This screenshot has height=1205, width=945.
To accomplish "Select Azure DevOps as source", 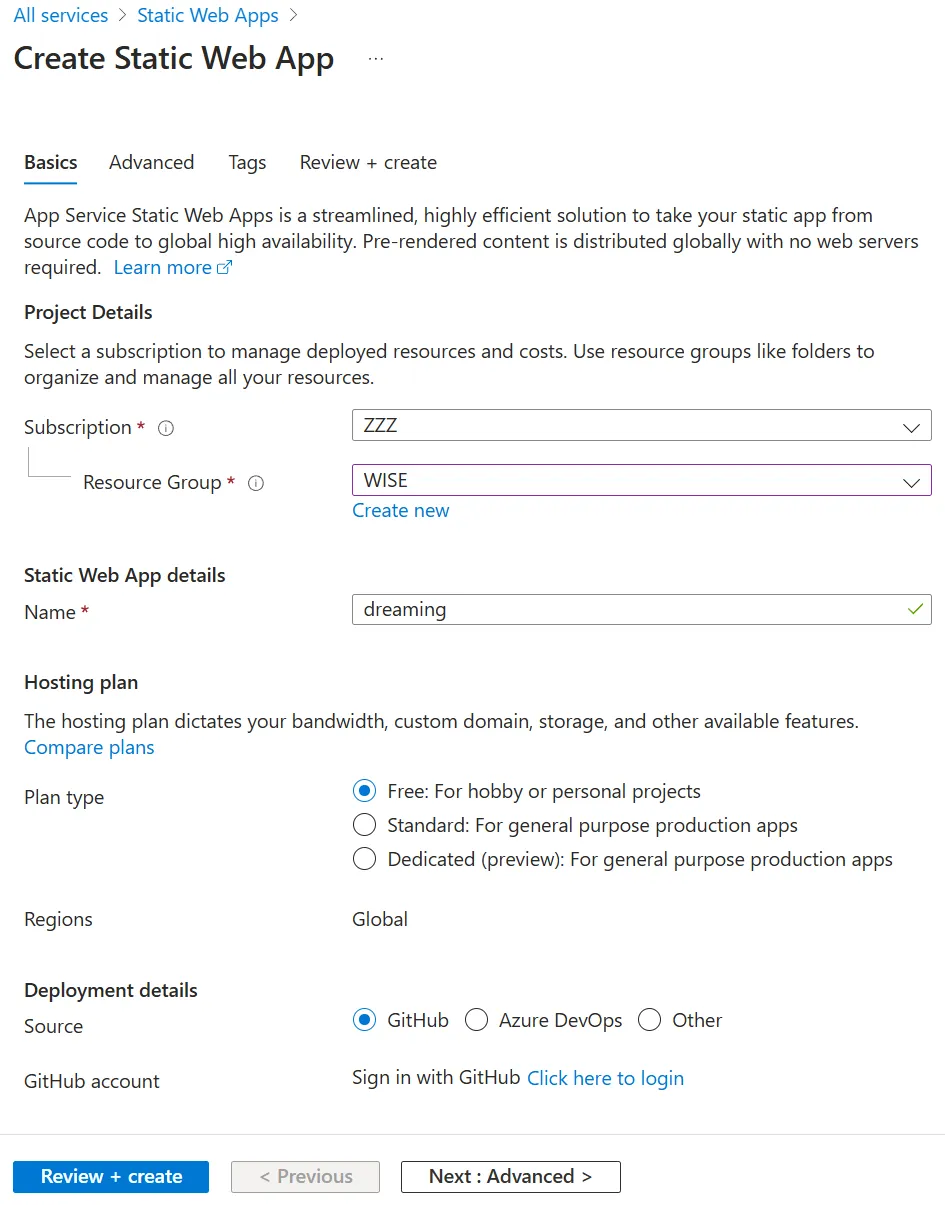I will coord(477,1020).
